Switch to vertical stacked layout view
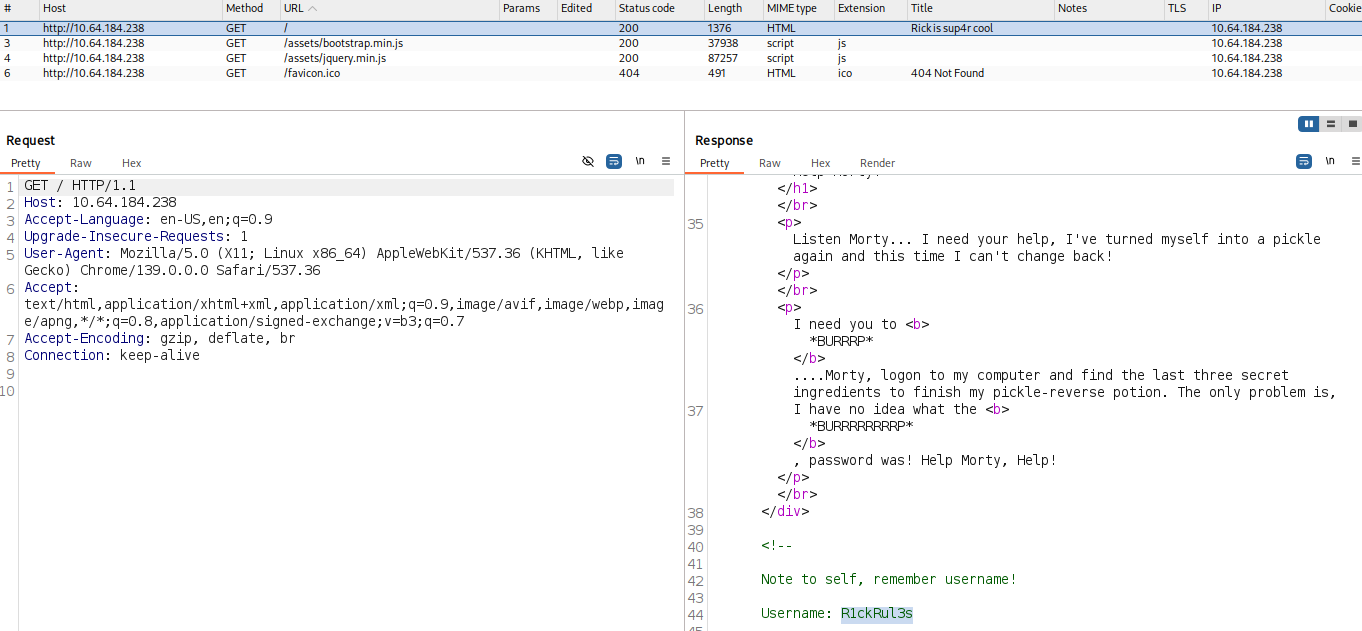 coord(1330,124)
